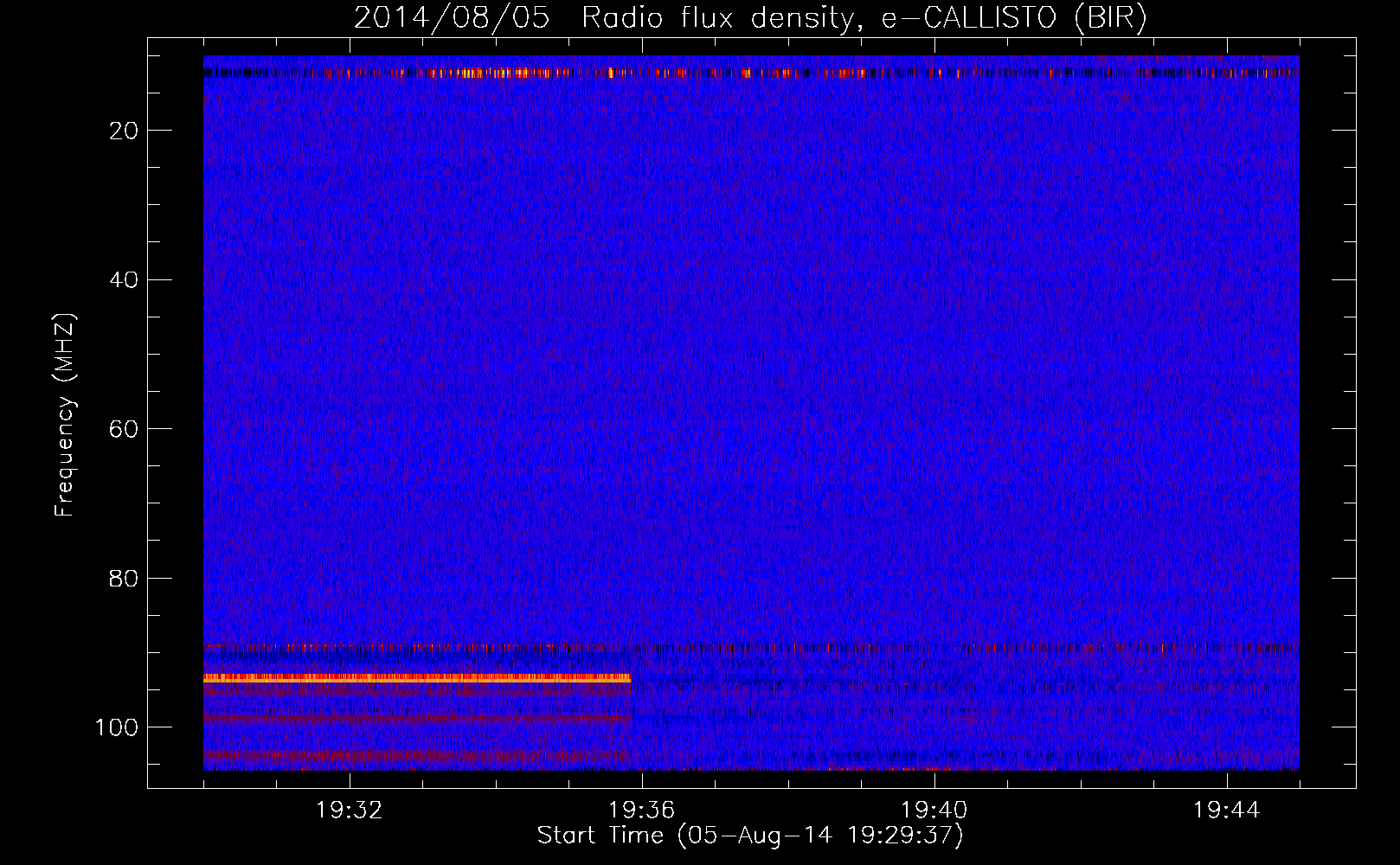Click the 80 frequency tick label
Viewport: 1400px width, 865px height.
(125, 578)
